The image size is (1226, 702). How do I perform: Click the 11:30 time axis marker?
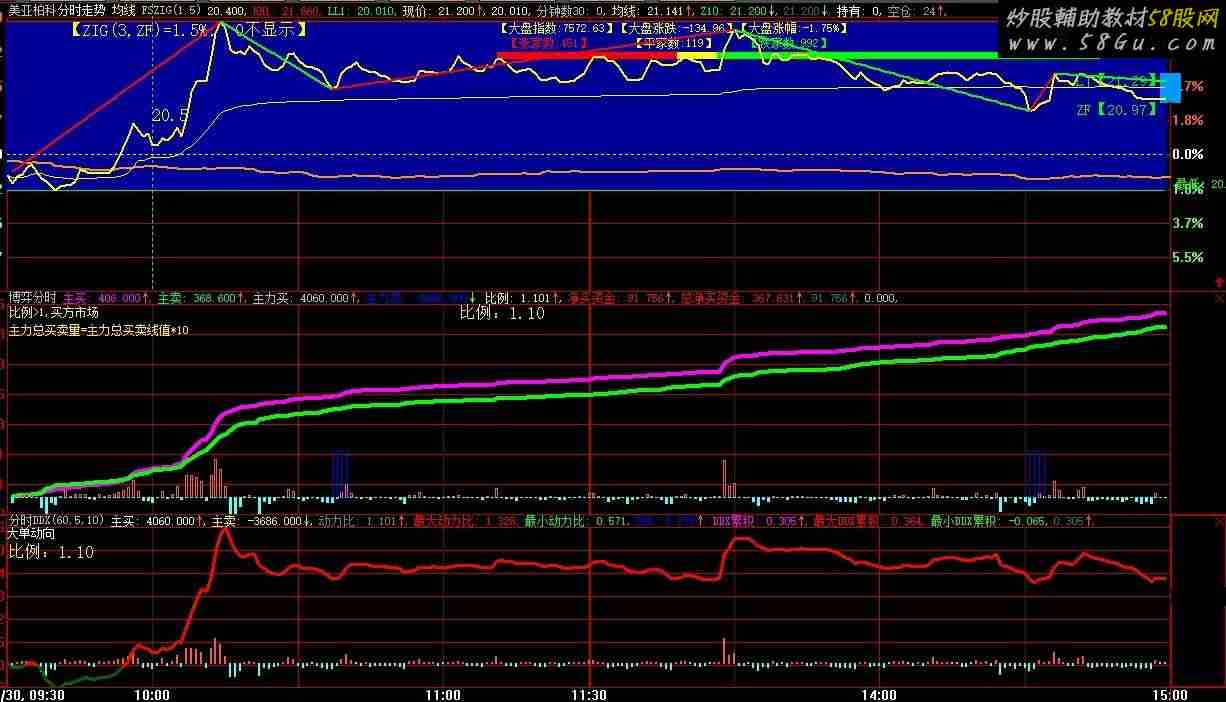[x=588, y=694]
